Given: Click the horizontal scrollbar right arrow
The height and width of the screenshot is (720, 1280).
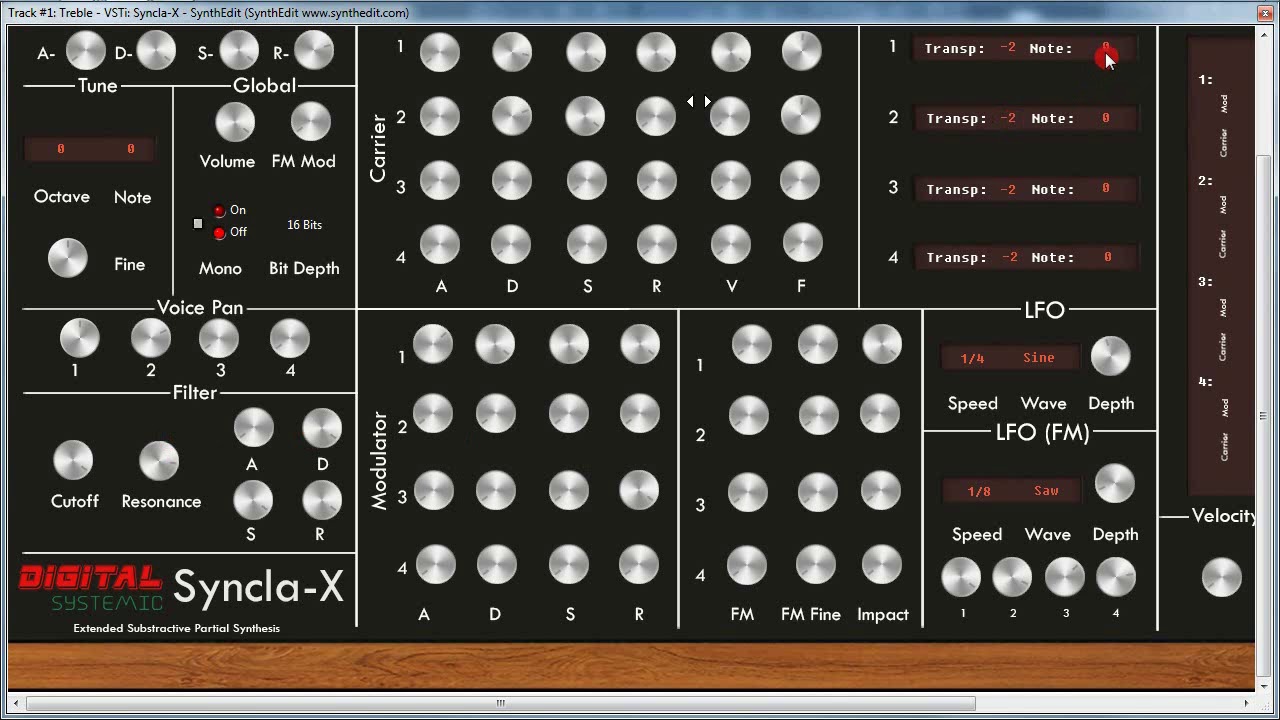Looking at the screenshot, I should 1246,704.
